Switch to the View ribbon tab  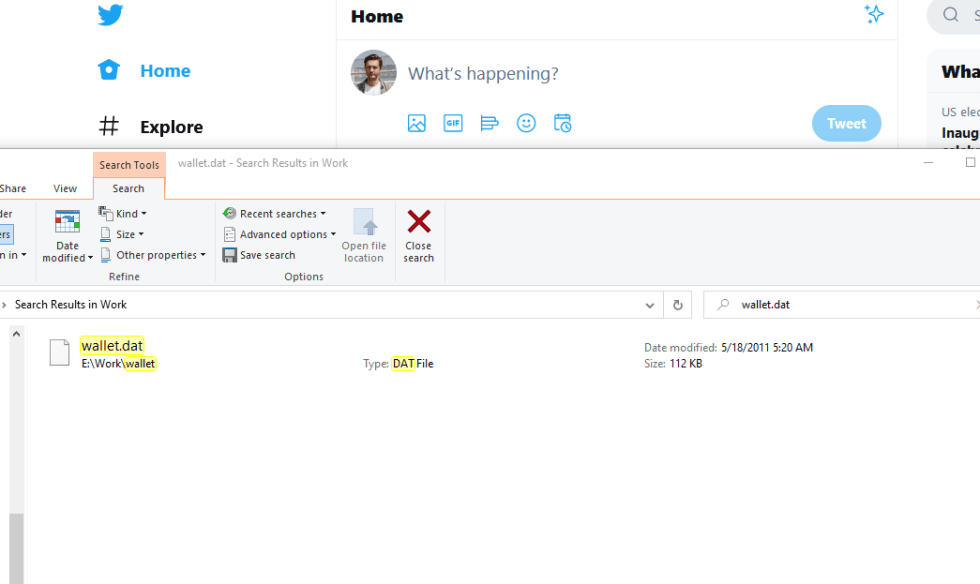pyautogui.click(x=65, y=188)
